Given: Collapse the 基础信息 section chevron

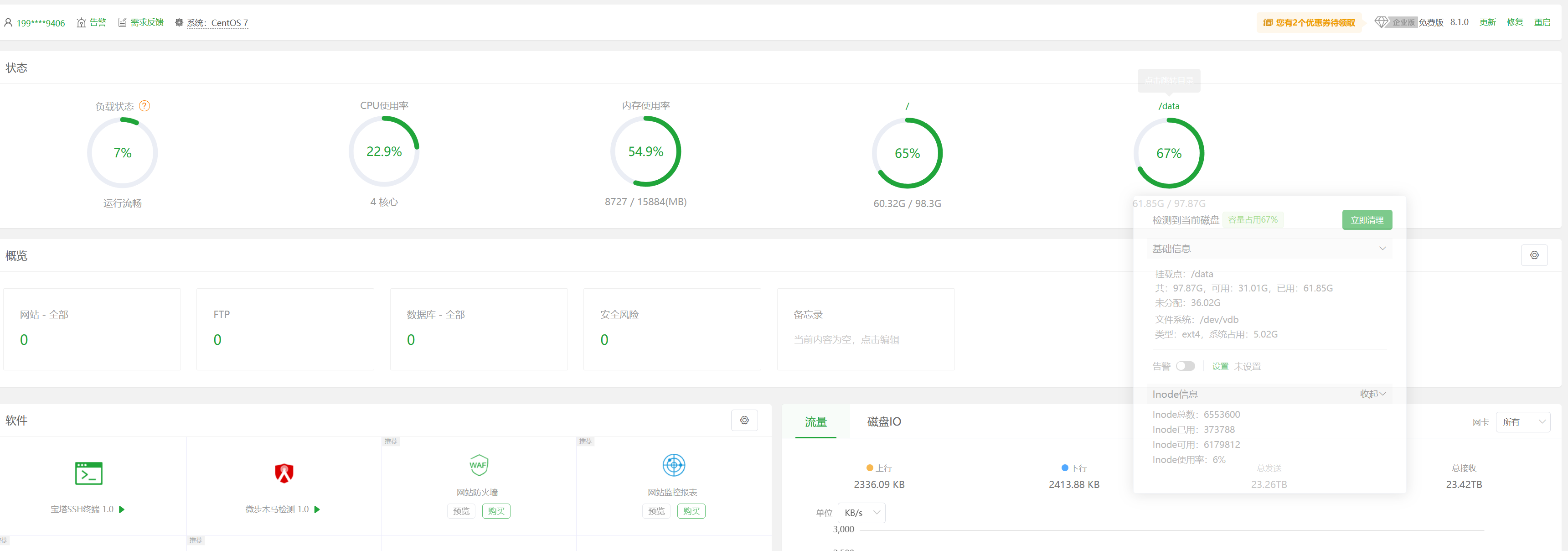Looking at the screenshot, I should [x=1382, y=249].
